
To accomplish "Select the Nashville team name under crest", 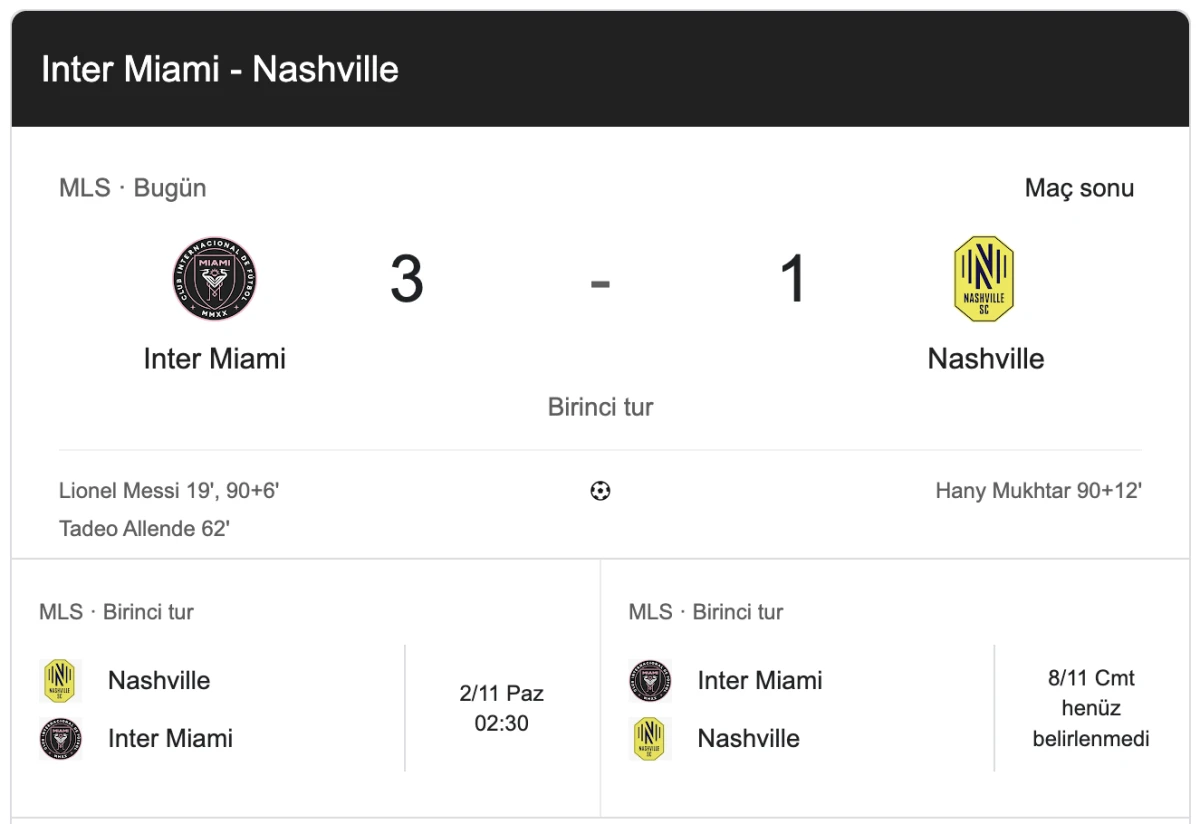I will coord(986,359).
